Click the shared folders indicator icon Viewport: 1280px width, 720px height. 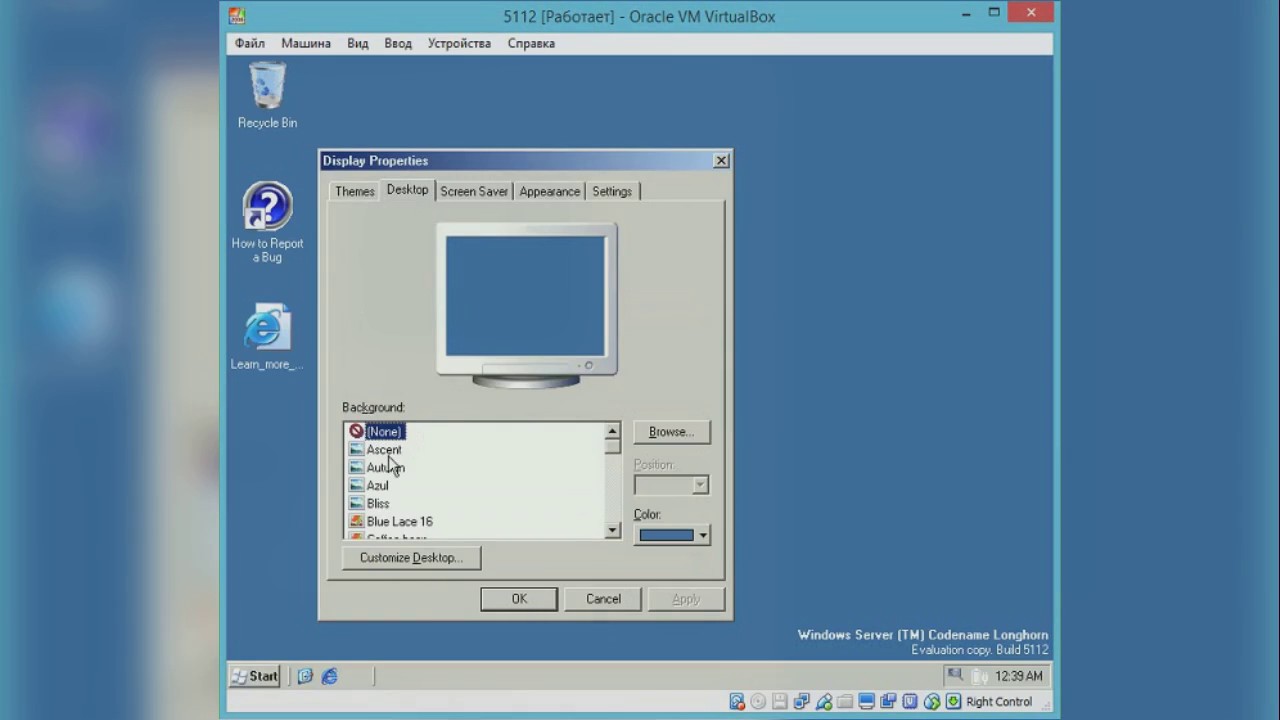click(845, 701)
